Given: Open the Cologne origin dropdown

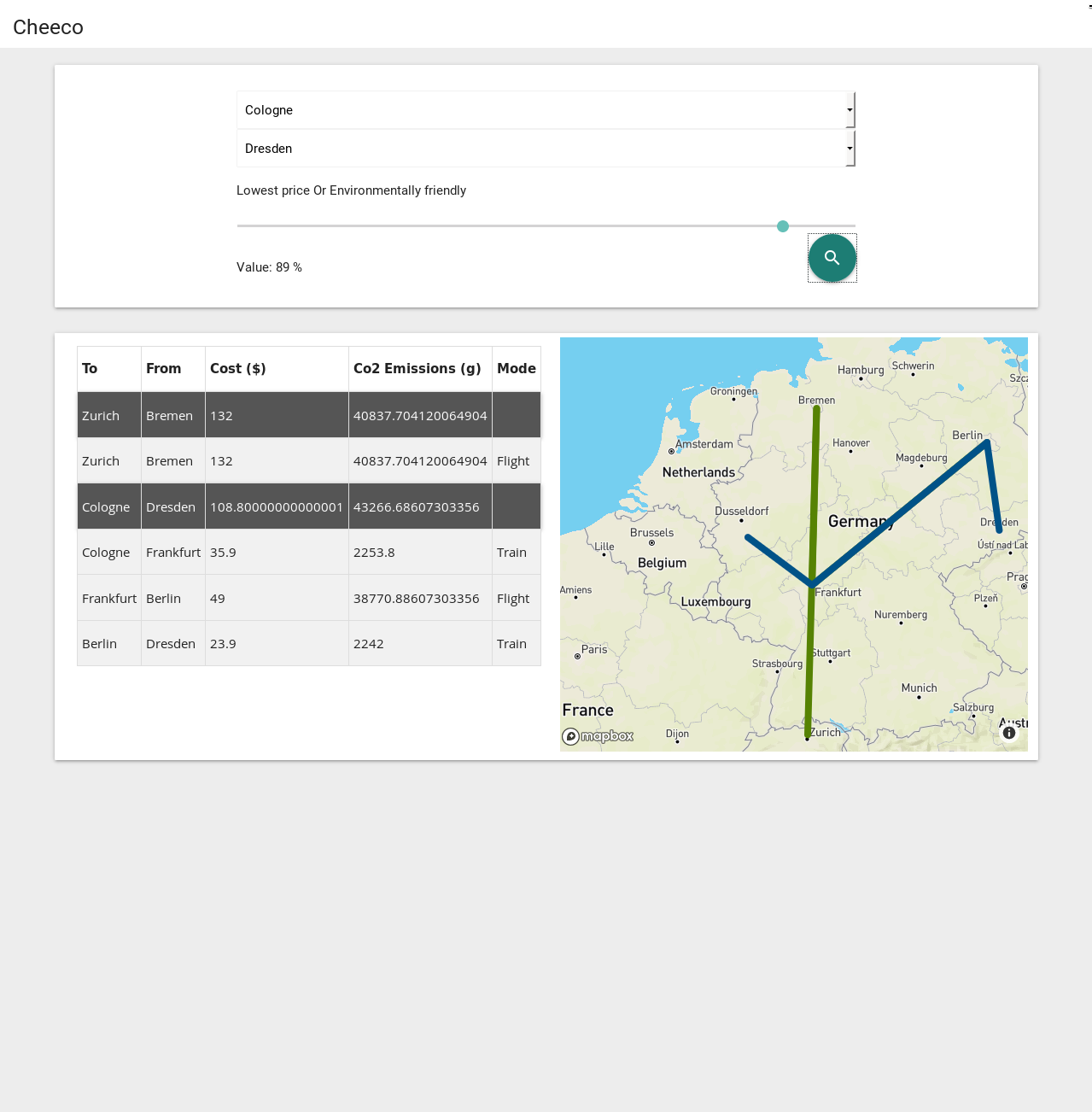Looking at the screenshot, I should pyautogui.click(x=546, y=110).
